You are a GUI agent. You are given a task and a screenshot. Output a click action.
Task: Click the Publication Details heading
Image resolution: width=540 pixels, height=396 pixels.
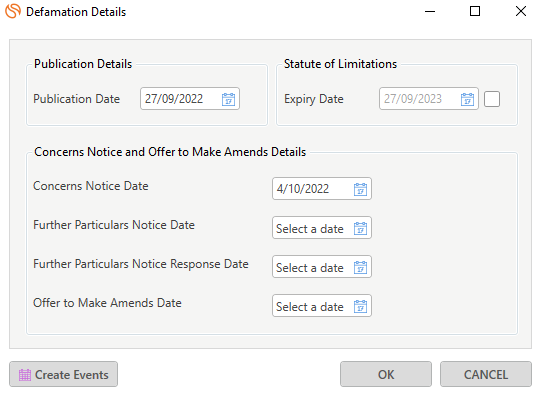pos(83,64)
